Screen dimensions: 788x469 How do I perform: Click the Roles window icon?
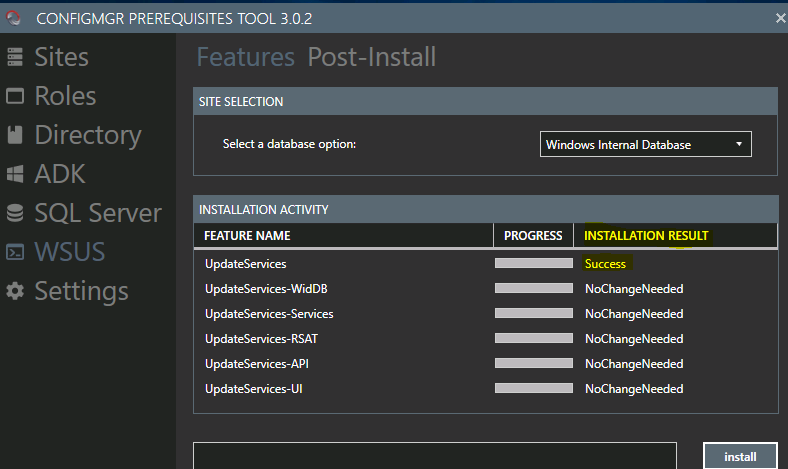coord(15,96)
